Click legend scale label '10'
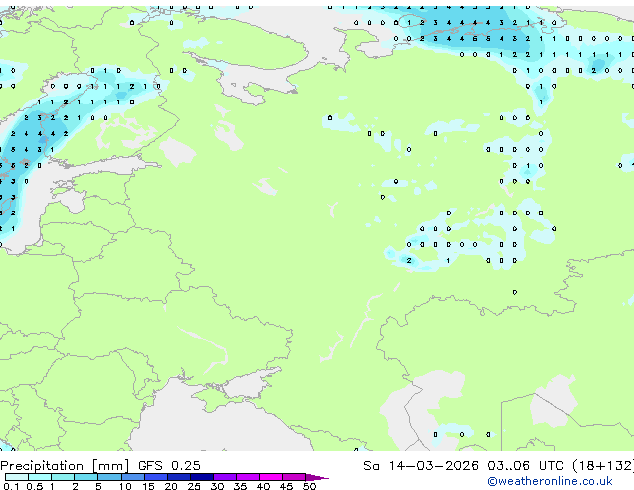This screenshot has height=490, width=634. click(125, 486)
